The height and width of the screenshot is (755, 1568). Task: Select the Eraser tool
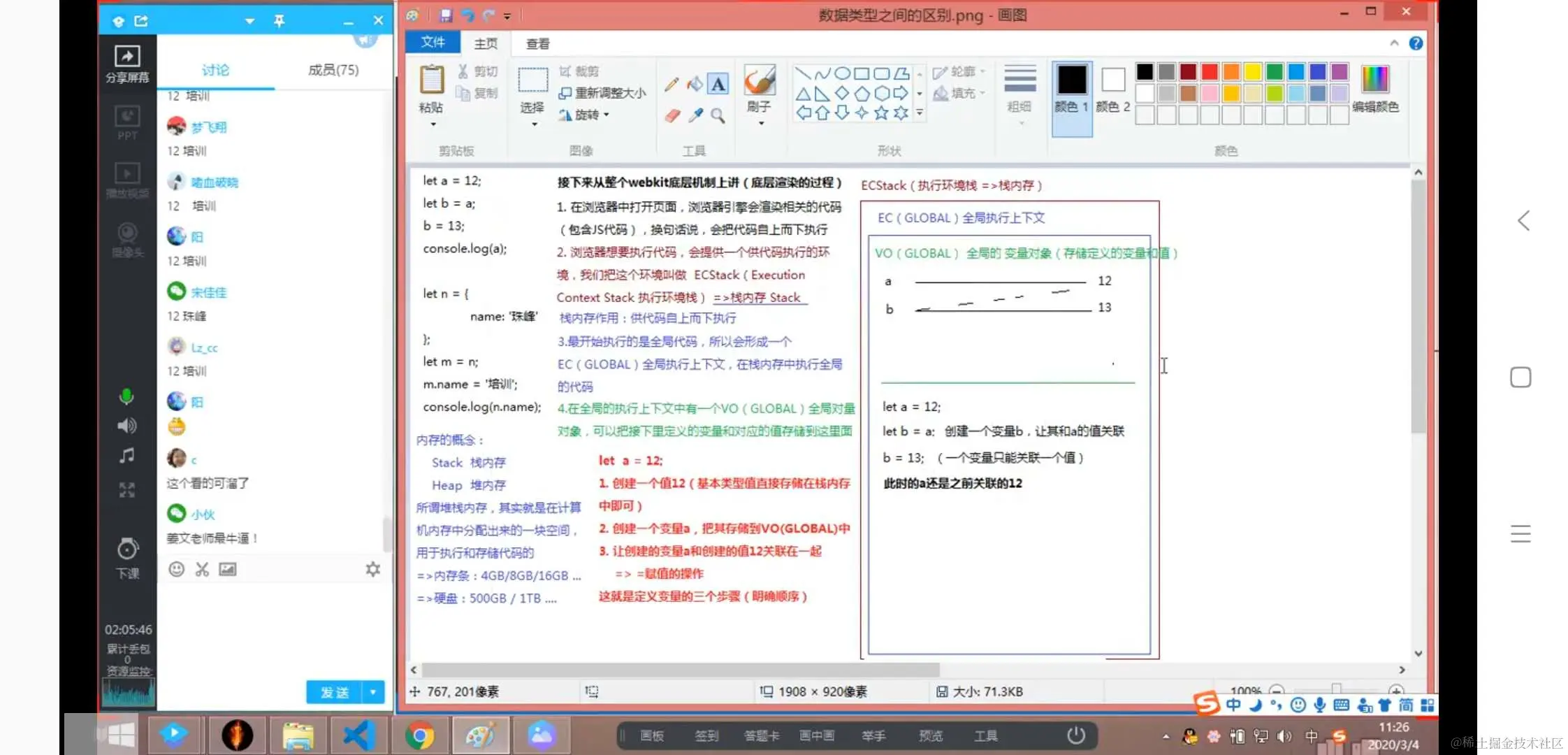pos(672,115)
